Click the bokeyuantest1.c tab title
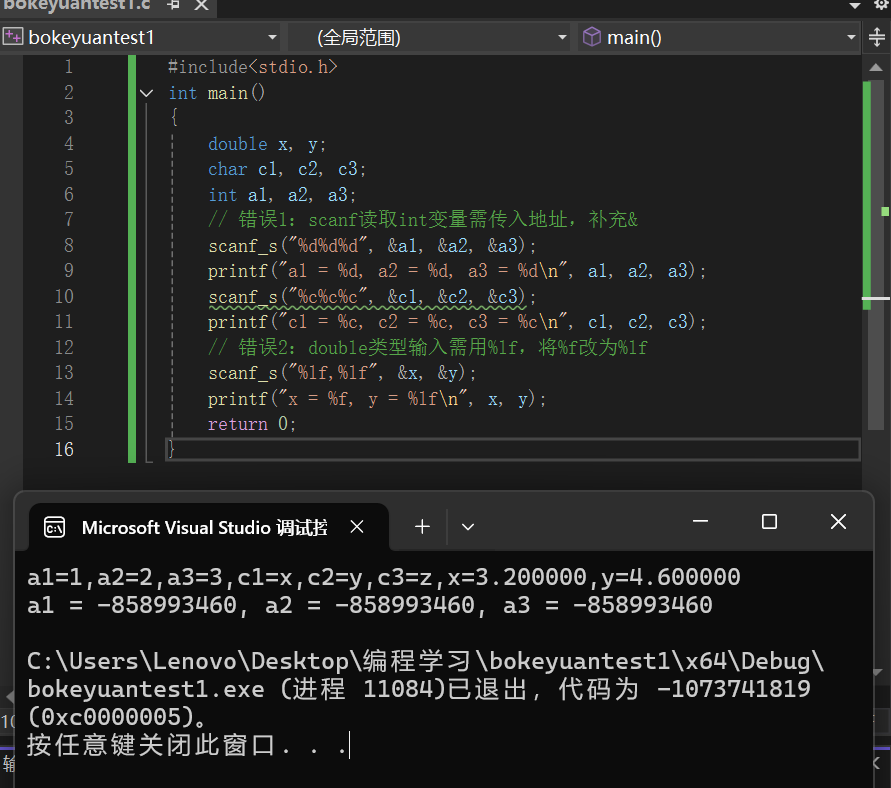The image size is (891, 788). [77, 5]
